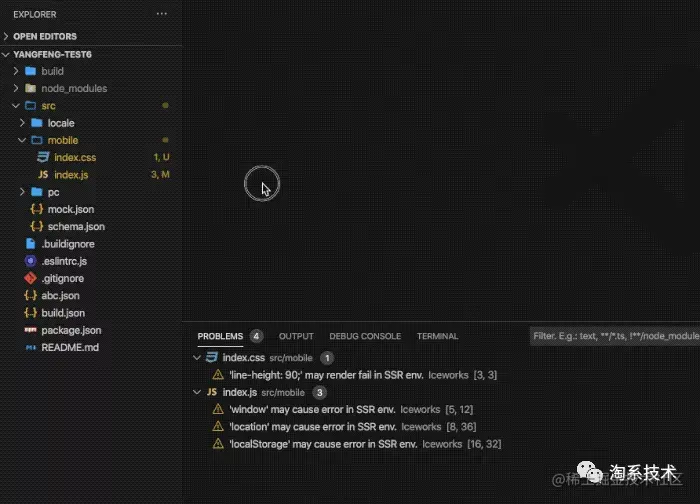Image resolution: width=700 pixels, height=504 pixels.
Task: Open schema.json file
Action: [76, 226]
